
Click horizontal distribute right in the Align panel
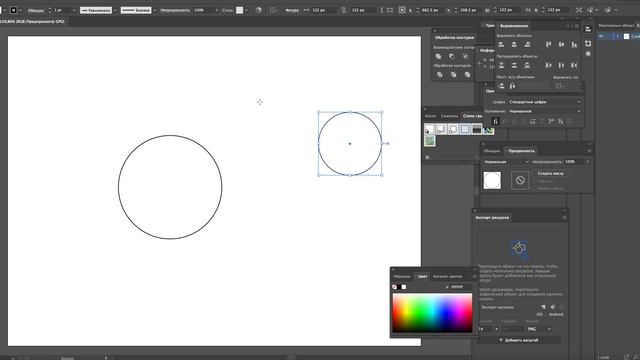pyautogui.click(x=574, y=65)
